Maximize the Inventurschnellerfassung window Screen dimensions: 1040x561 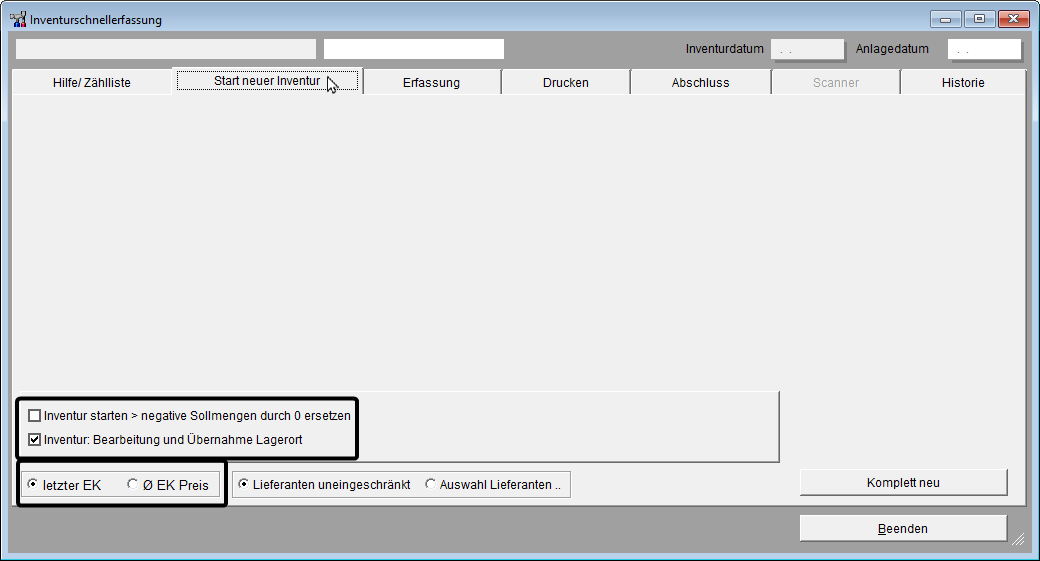pyautogui.click(x=979, y=19)
